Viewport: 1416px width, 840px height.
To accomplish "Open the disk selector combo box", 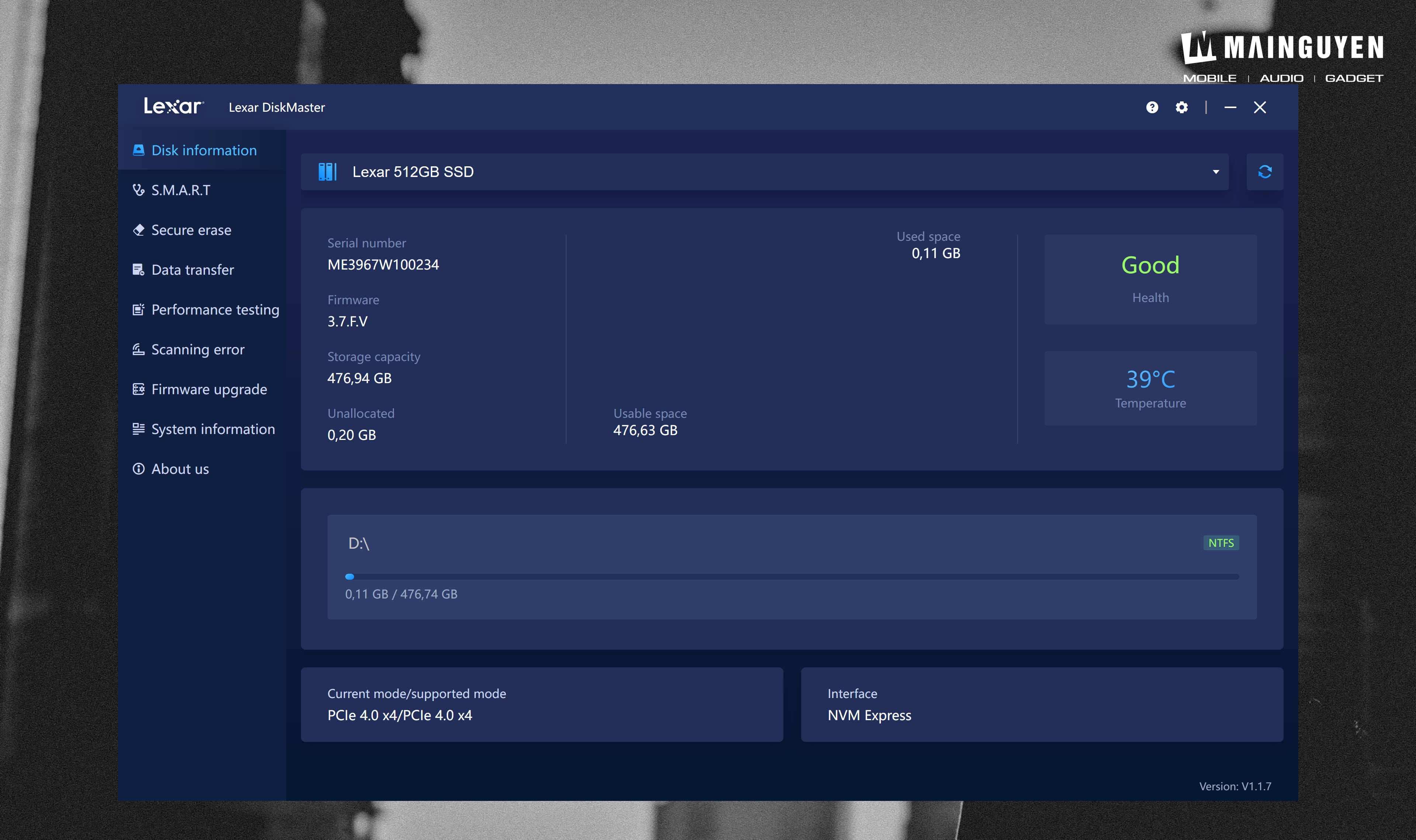I will tap(764, 171).
